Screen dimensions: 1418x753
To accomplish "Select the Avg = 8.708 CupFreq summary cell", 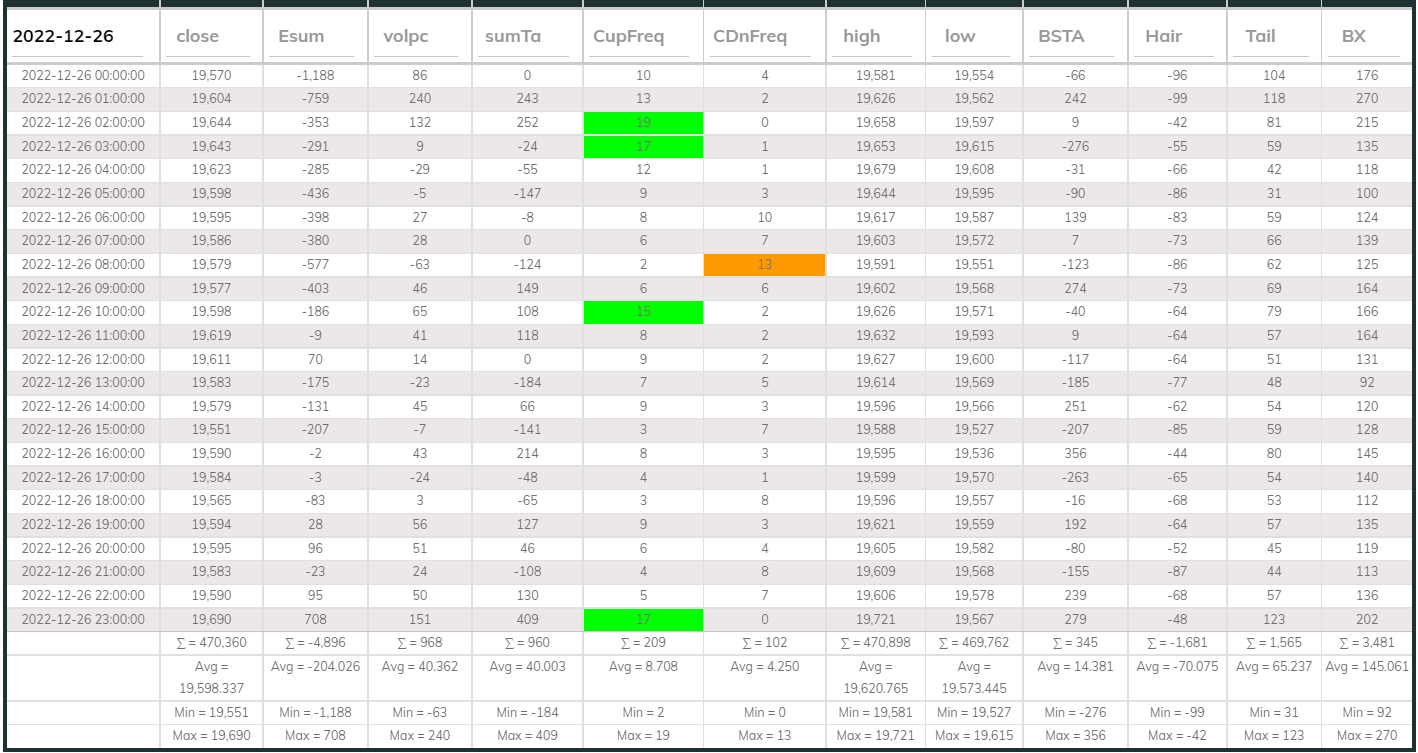I will [643, 667].
